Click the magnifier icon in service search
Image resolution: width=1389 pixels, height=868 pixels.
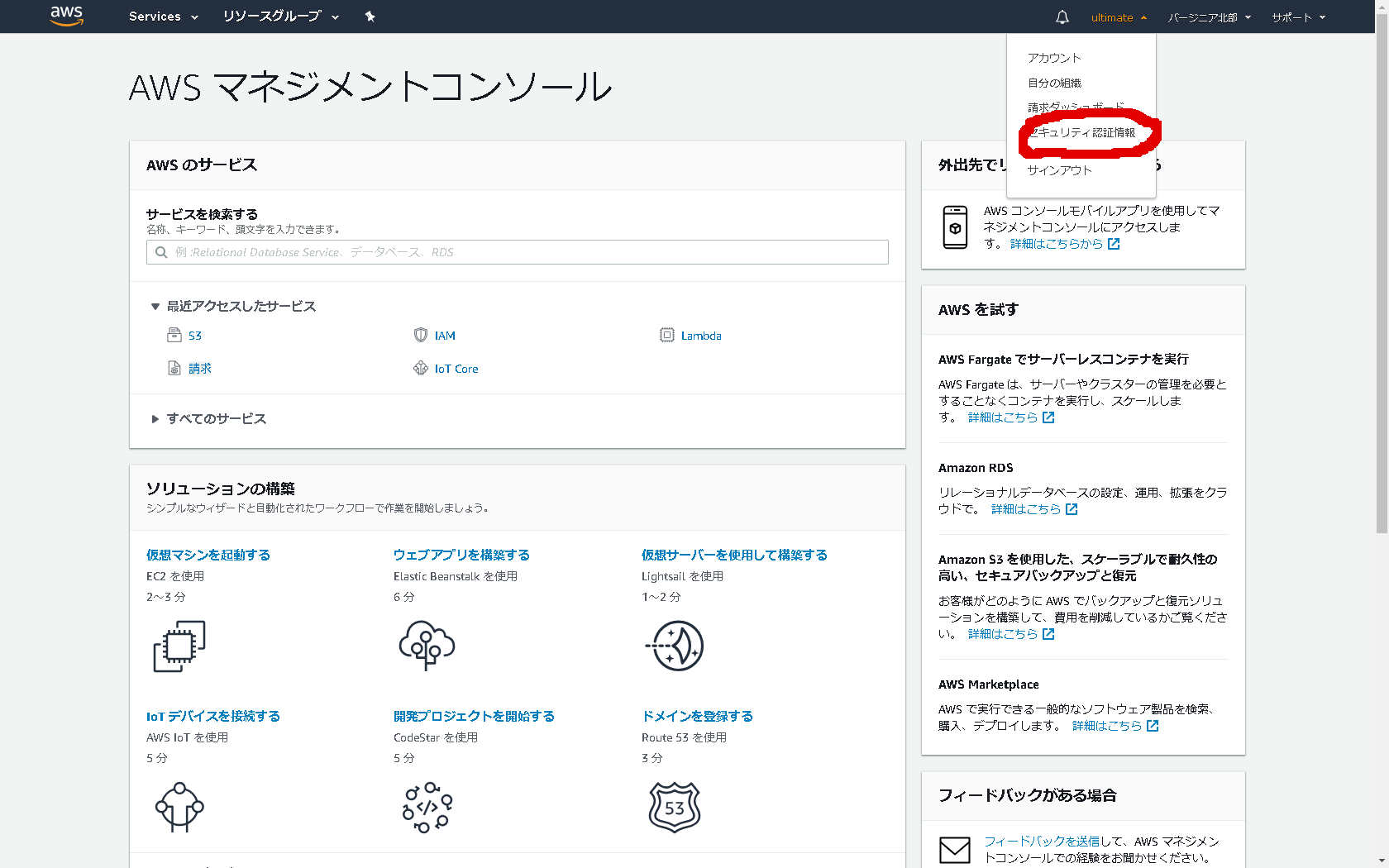click(161, 252)
